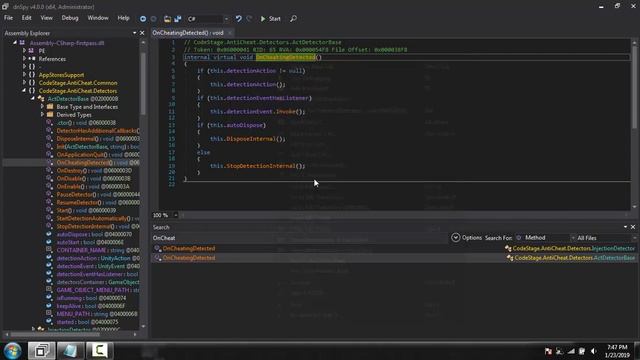The height and width of the screenshot is (360, 640).
Task: Click the Assembly Explorer horizontal scrollbar
Action: point(55,334)
